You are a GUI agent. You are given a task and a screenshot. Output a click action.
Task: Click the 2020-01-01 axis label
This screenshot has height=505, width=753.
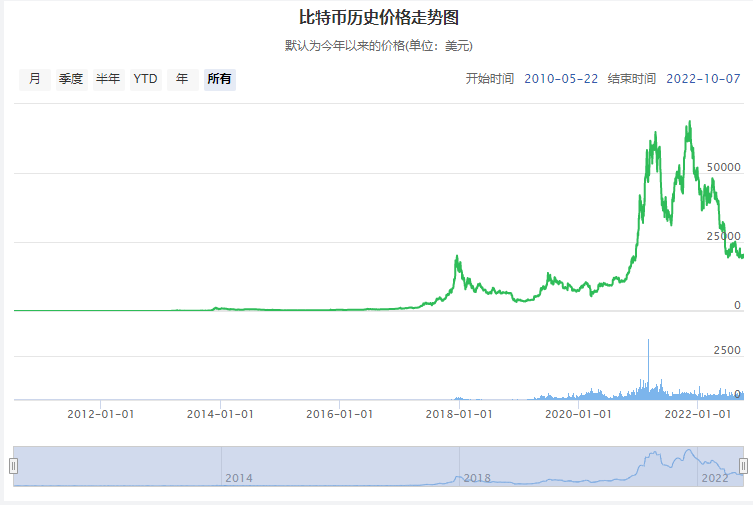(578, 414)
